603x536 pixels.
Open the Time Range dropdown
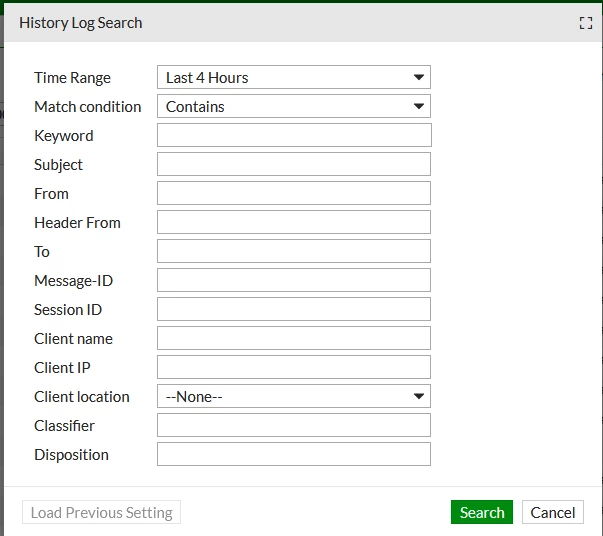point(294,77)
